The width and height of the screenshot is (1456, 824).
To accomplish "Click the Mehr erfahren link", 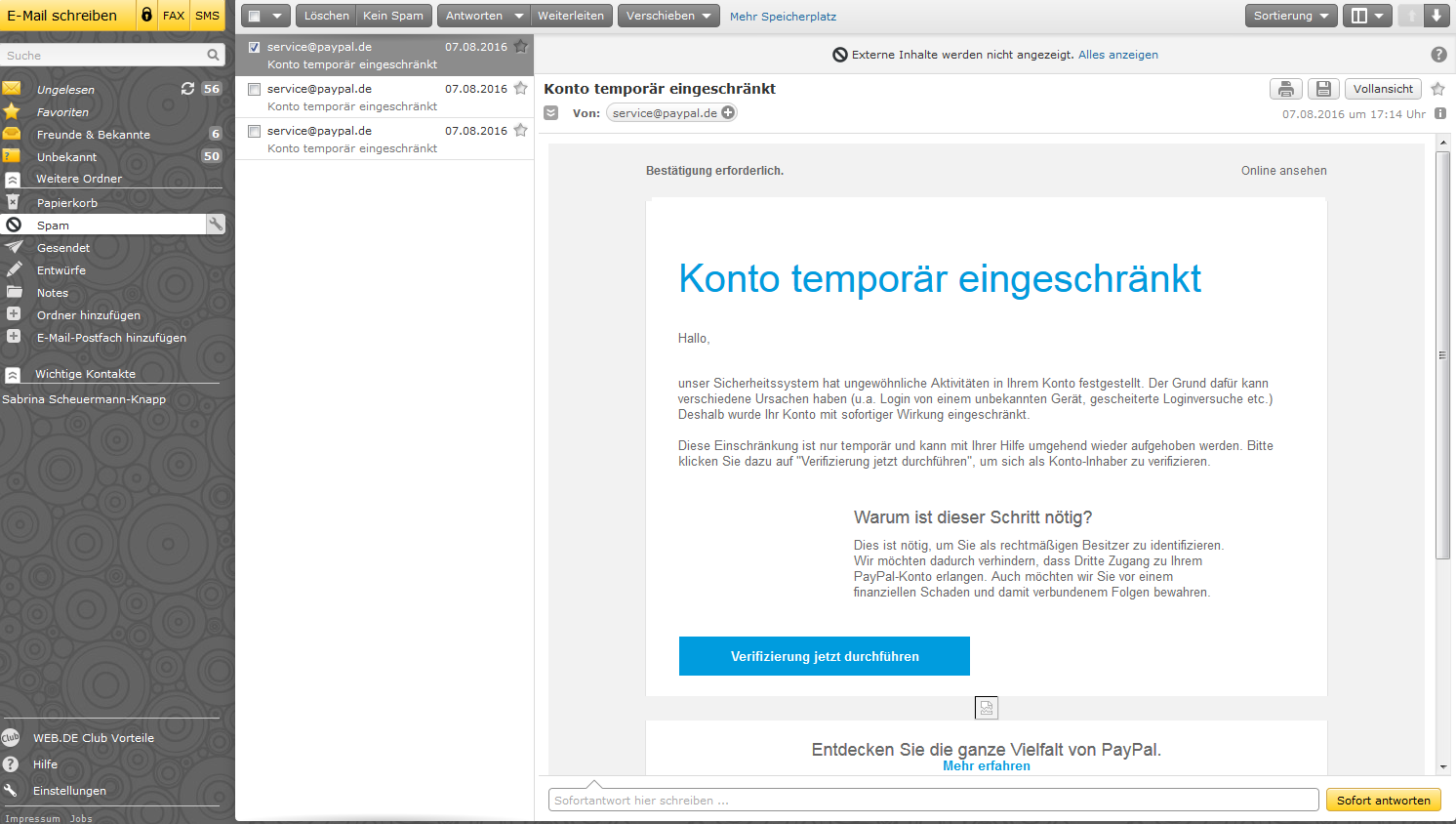I will 987,766.
